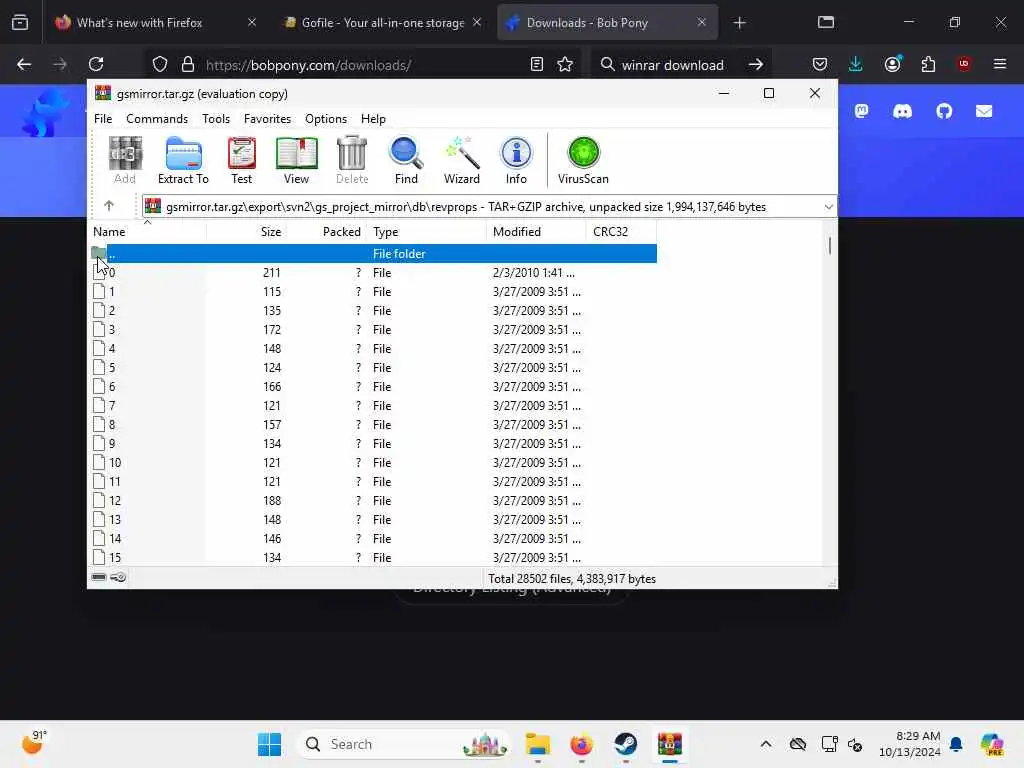Open Mastodon link on Bob Pony page
This screenshot has width=1024, height=768.
pyautogui.click(x=861, y=111)
